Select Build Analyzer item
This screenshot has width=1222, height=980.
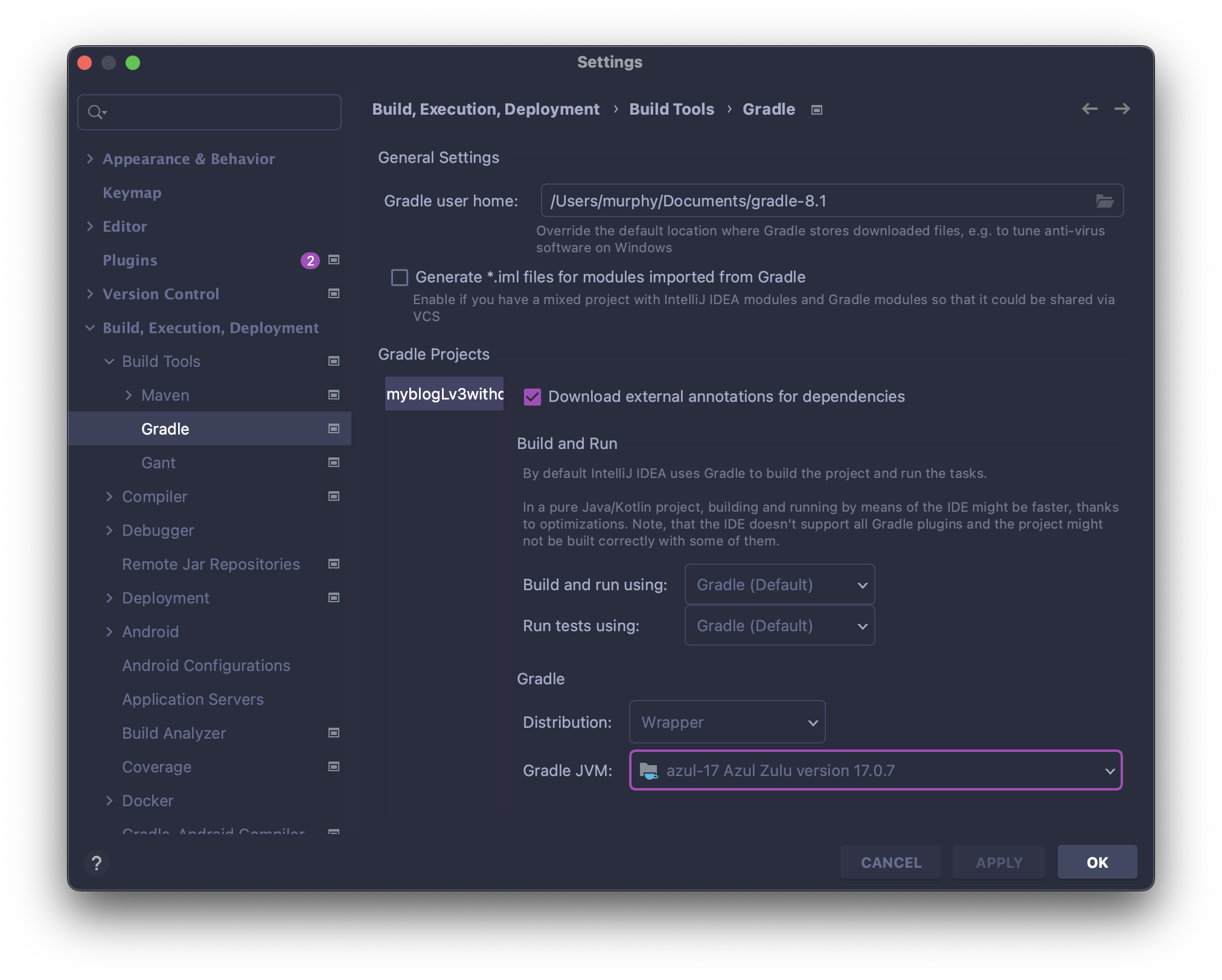pyautogui.click(x=174, y=733)
